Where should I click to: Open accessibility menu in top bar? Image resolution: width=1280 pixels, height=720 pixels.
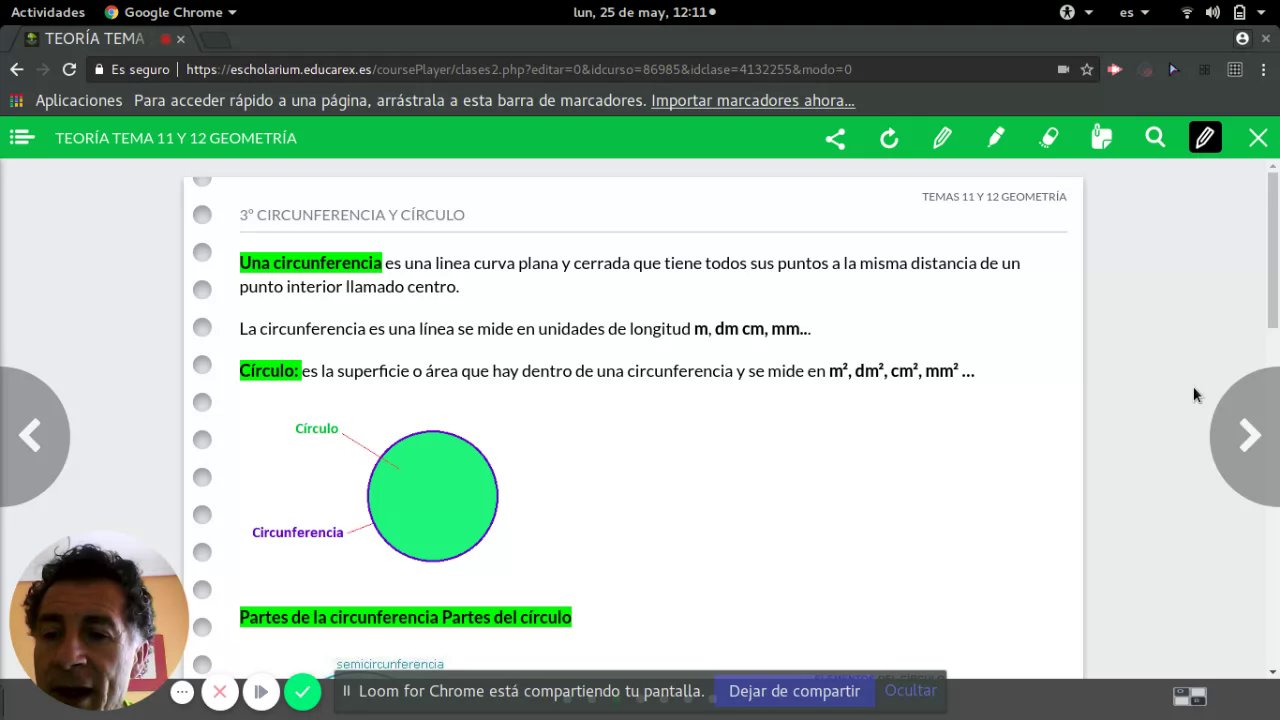coord(1076,12)
